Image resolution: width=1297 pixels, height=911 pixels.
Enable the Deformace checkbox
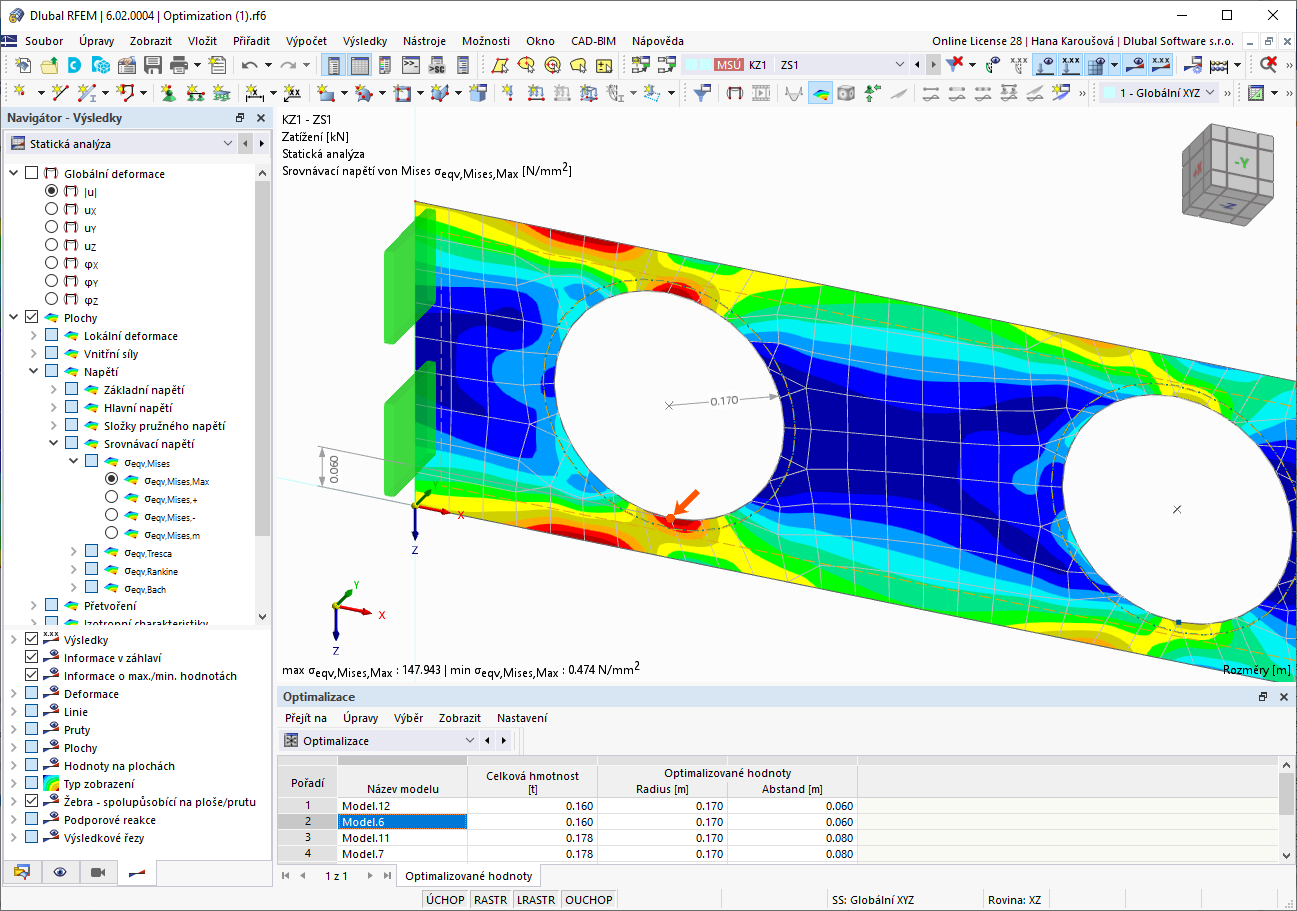pos(31,694)
